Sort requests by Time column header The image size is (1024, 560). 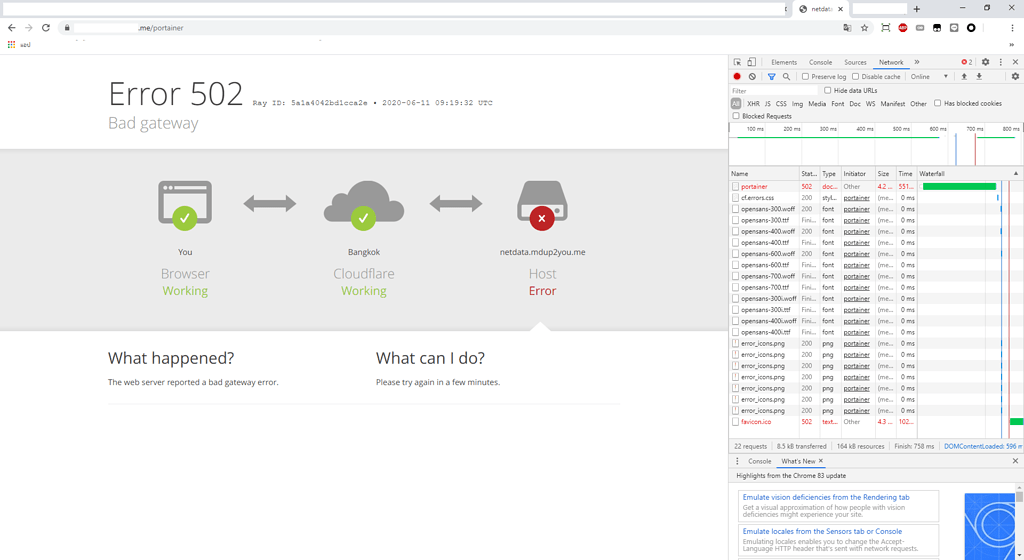[906, 174]
